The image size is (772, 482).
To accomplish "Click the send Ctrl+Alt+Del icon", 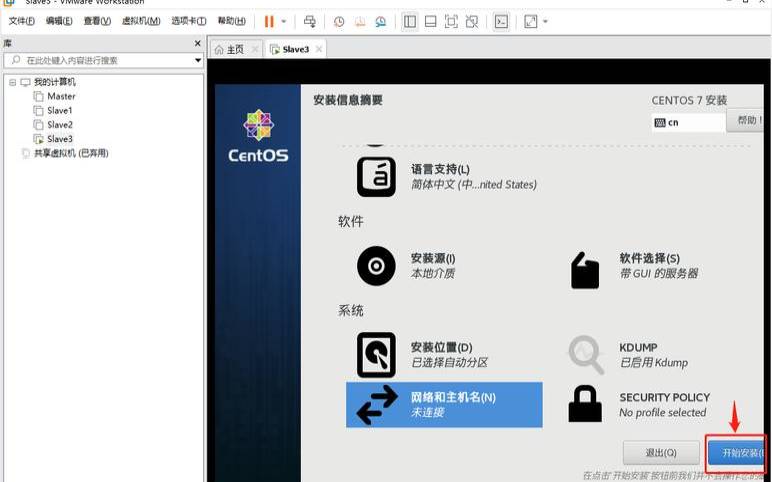I will pyautogui.click(x=310, y=21).
